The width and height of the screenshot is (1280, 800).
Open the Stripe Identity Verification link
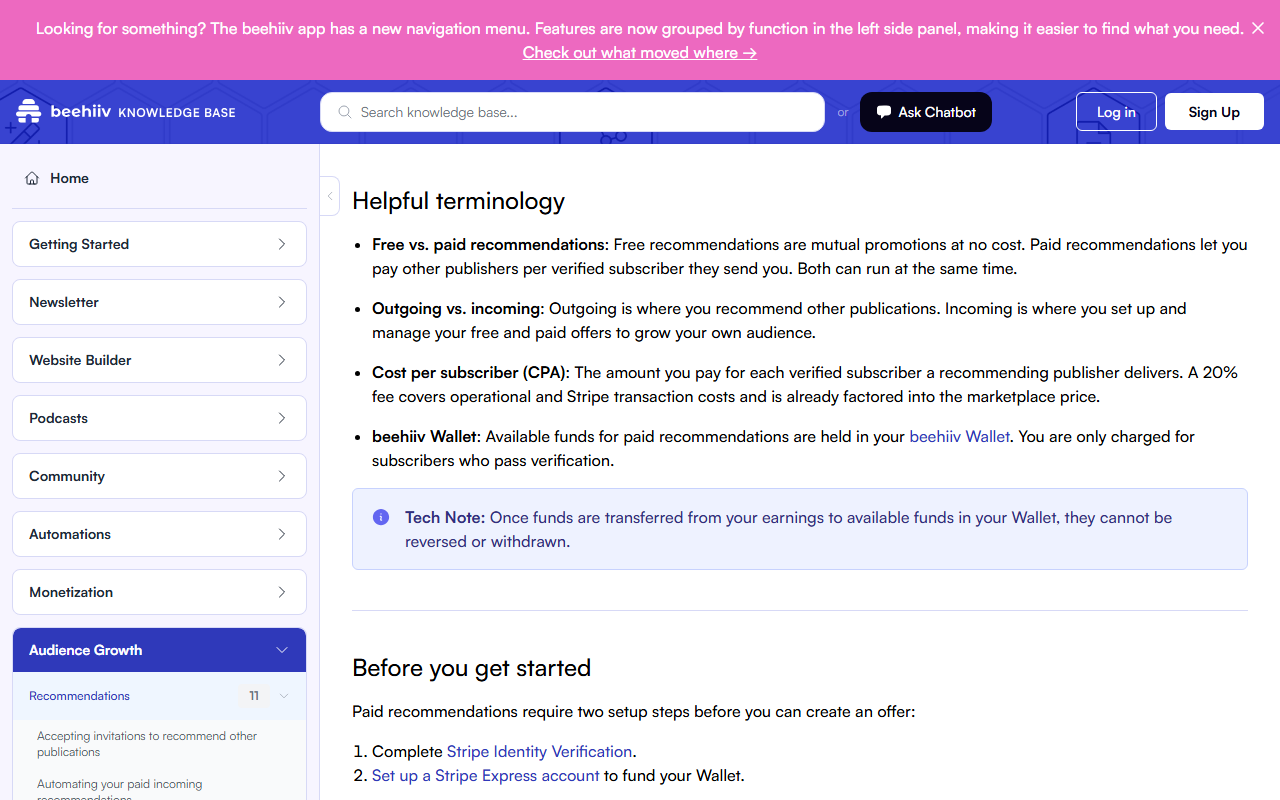click(x=539, y=751)
